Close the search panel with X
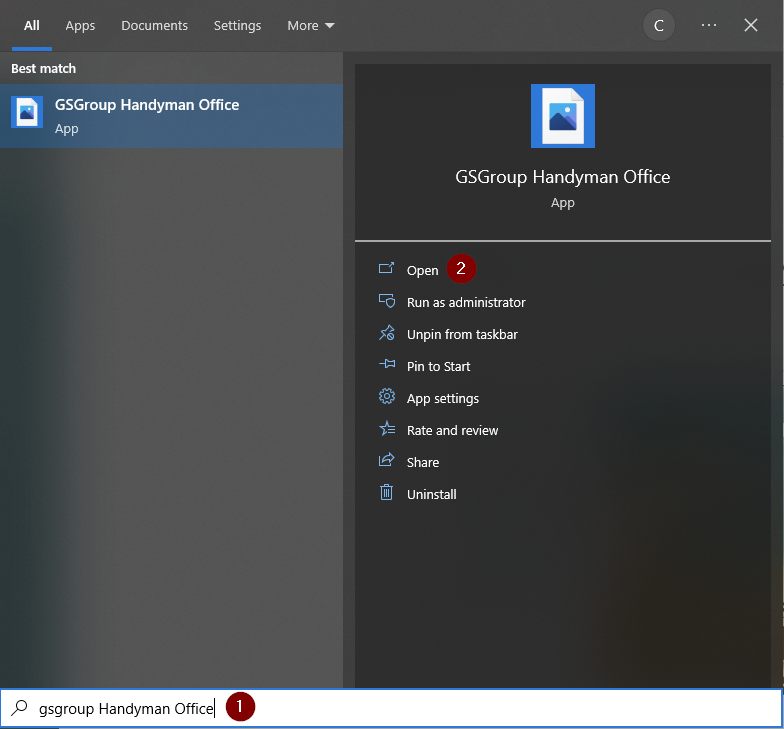The image size is (784, 729). pos(750,25)
